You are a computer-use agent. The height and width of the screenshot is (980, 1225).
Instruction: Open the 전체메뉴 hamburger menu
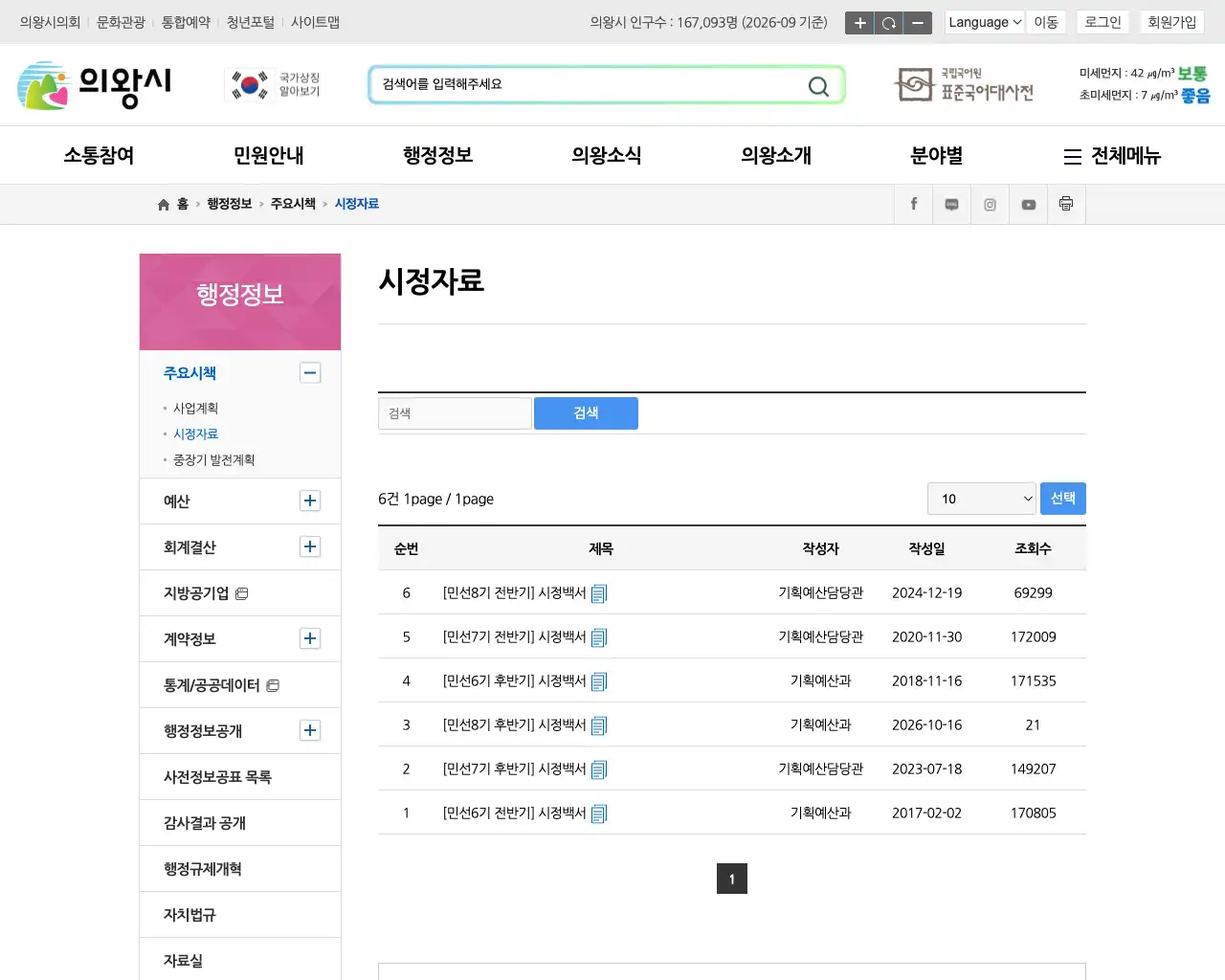click(1112, 155)
